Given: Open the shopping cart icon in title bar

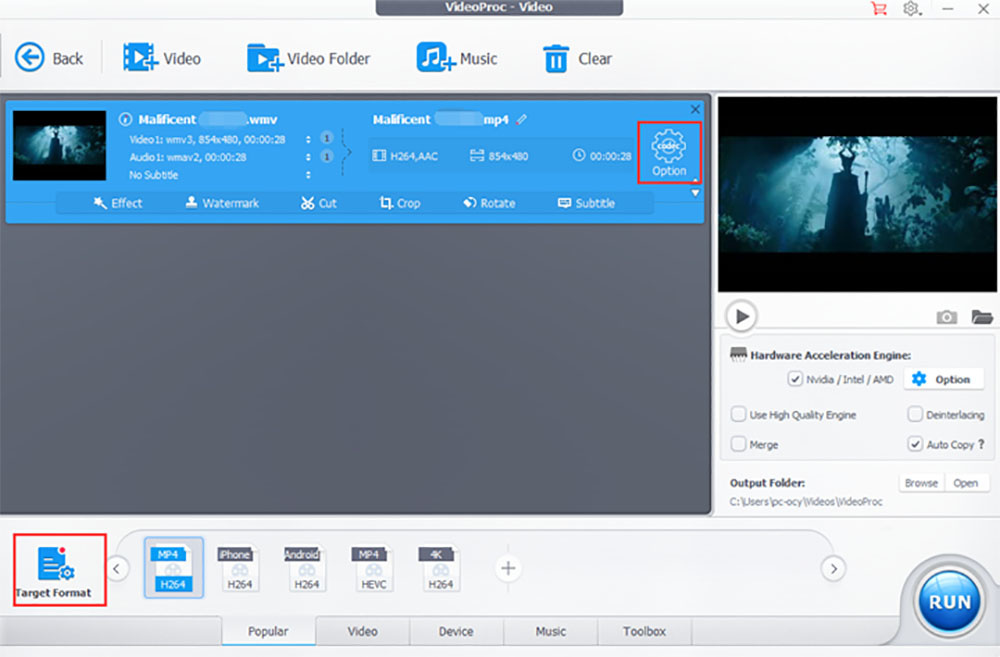Looking at the screenshot, I should 879,9.
